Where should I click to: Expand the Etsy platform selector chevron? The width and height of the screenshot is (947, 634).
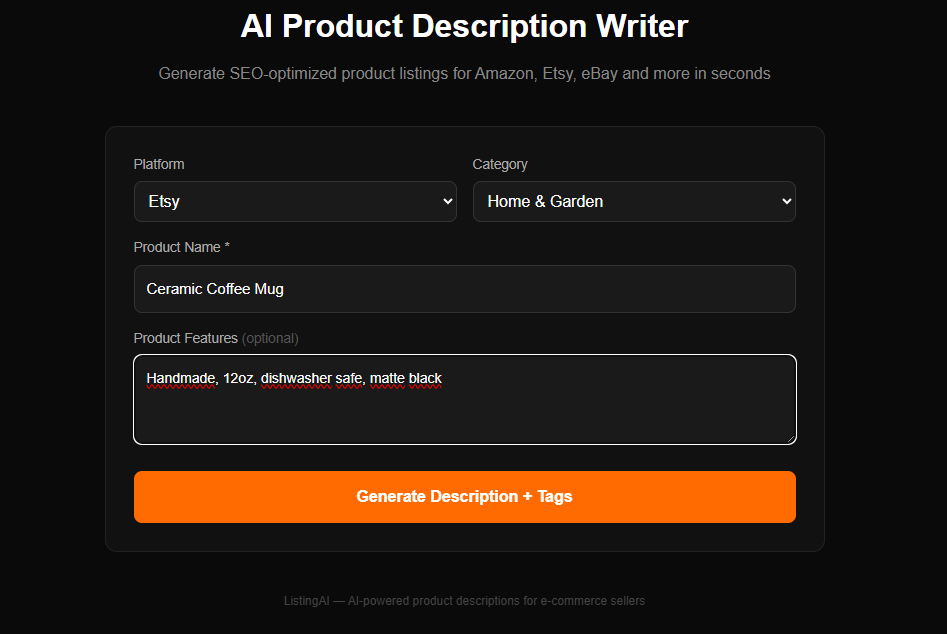click(x=447, y=201)
